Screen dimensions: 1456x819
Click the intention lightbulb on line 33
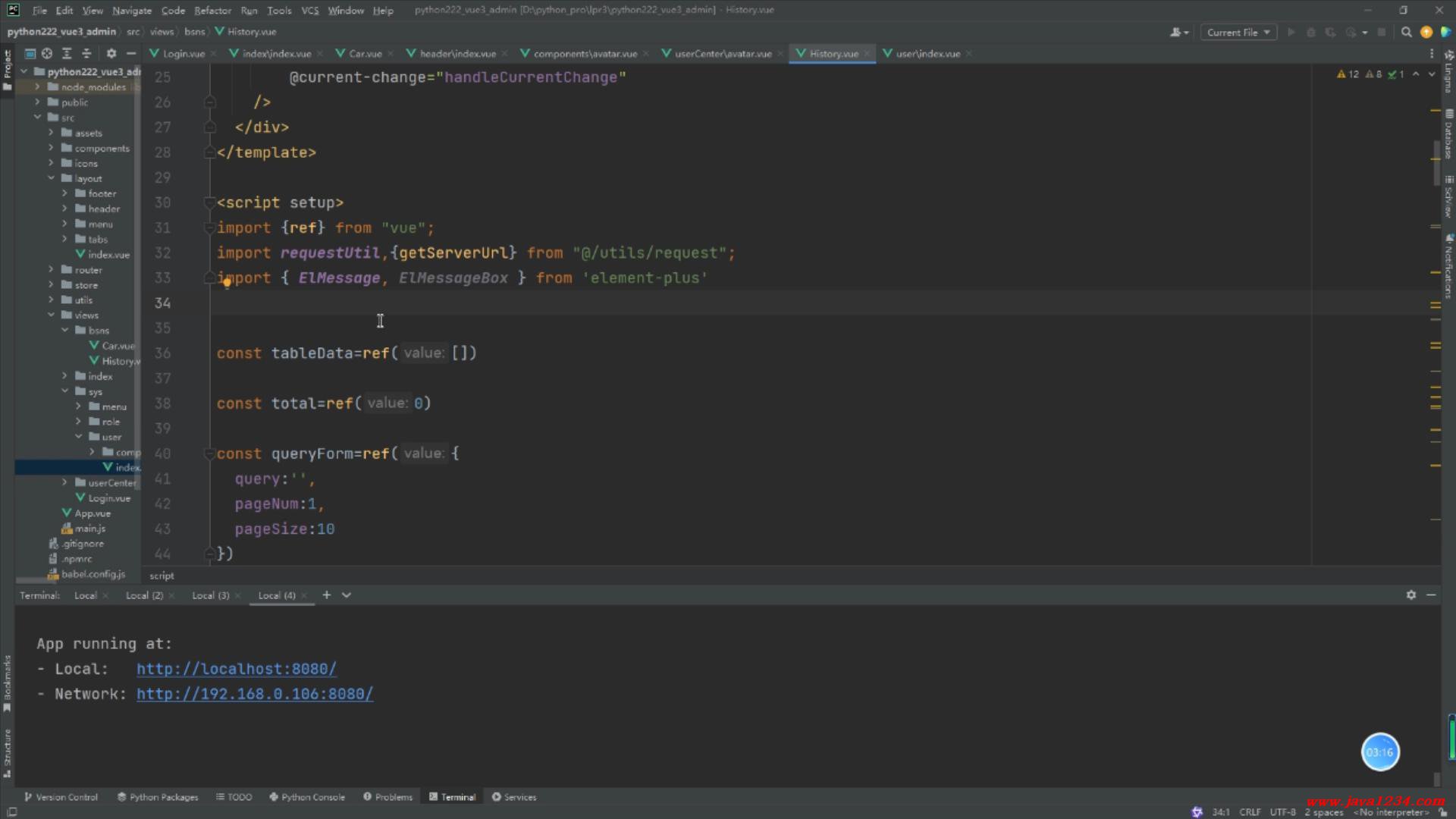(226, 284)
